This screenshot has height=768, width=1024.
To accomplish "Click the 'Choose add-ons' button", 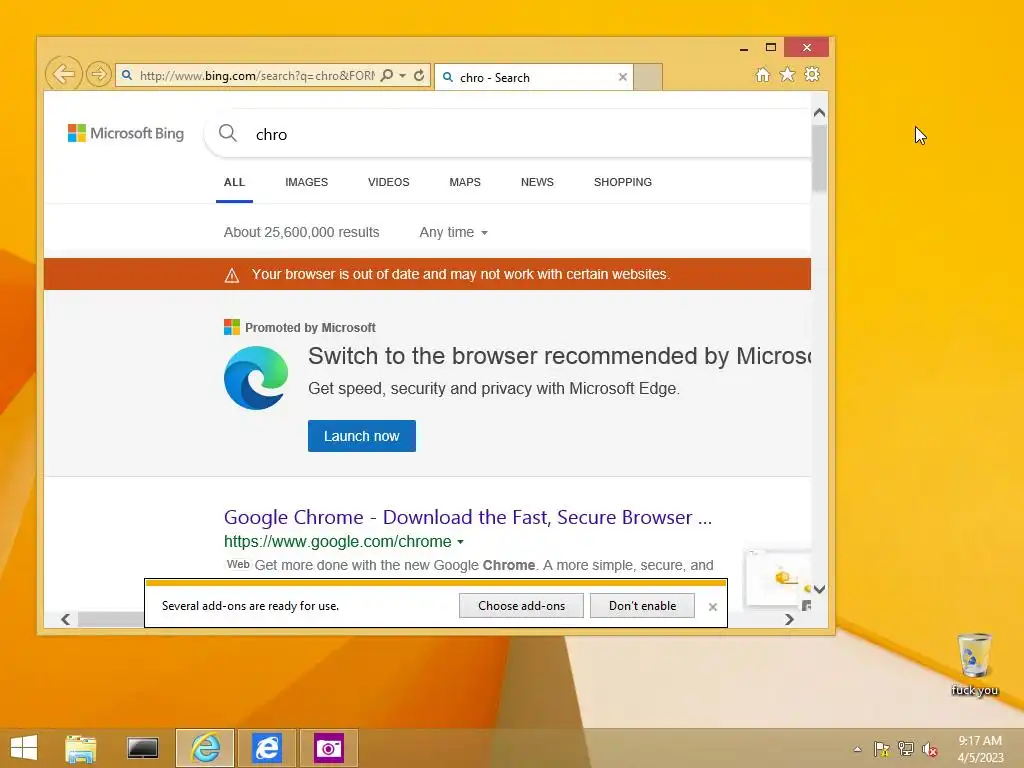I will tap(521, 605).
